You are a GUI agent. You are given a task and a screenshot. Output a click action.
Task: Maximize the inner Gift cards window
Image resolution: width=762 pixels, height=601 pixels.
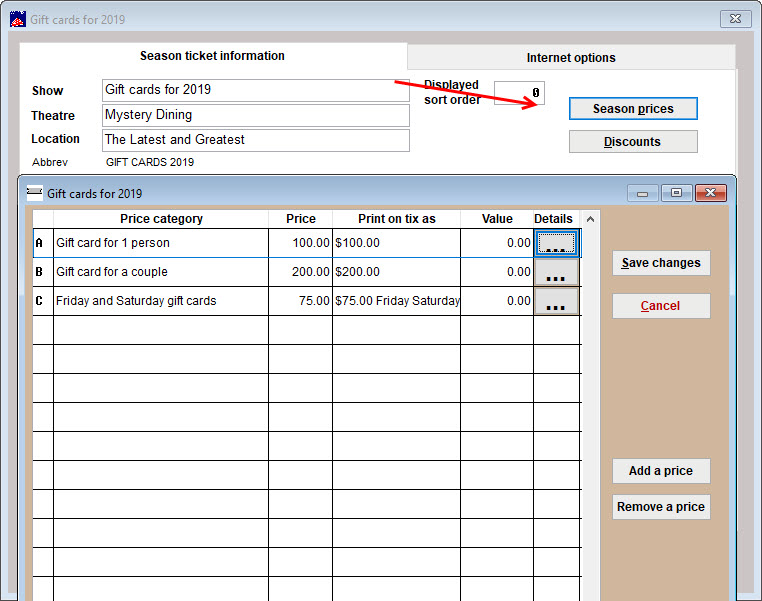coord(676,193)
